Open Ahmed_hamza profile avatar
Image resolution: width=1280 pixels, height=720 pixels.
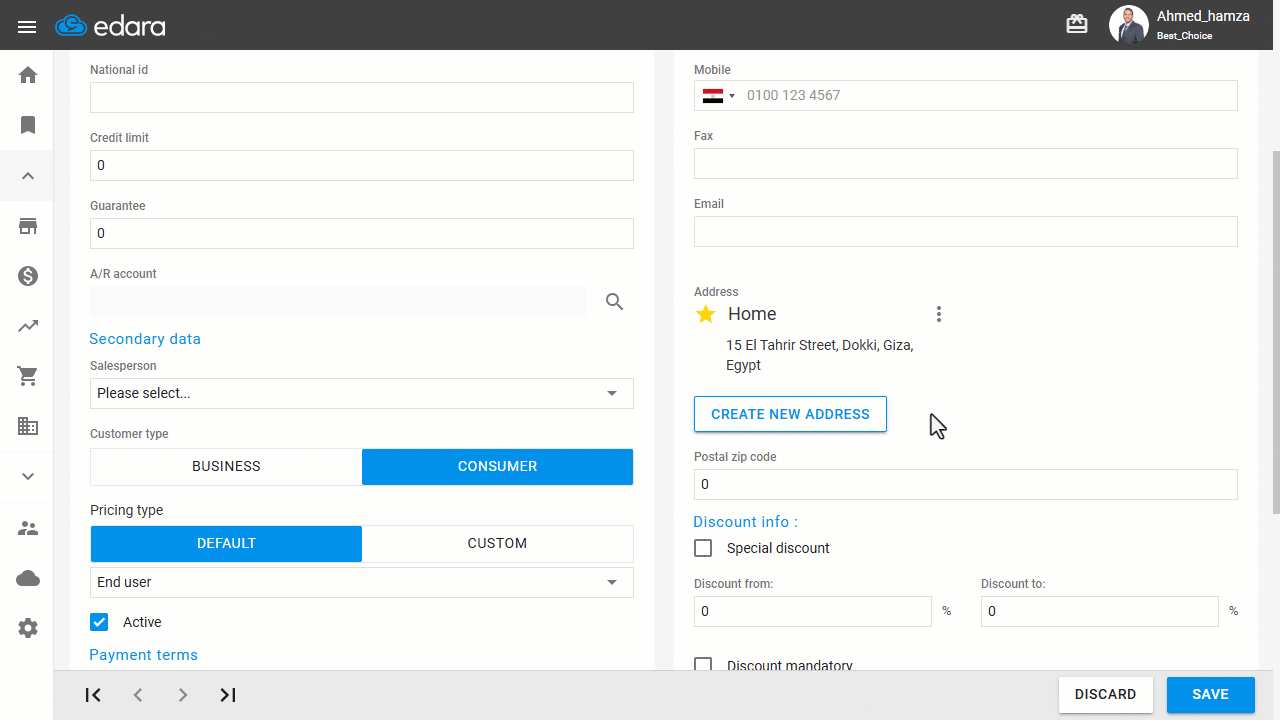[x=1129, y=25]
